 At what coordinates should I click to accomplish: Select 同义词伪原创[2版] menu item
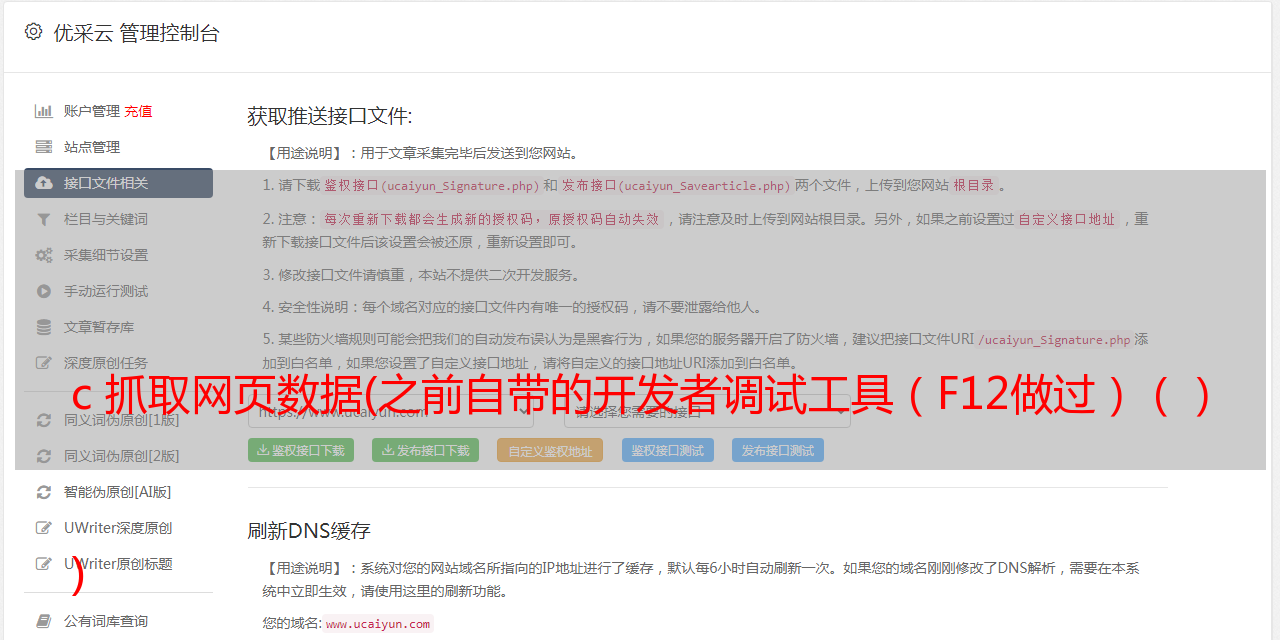118,456
